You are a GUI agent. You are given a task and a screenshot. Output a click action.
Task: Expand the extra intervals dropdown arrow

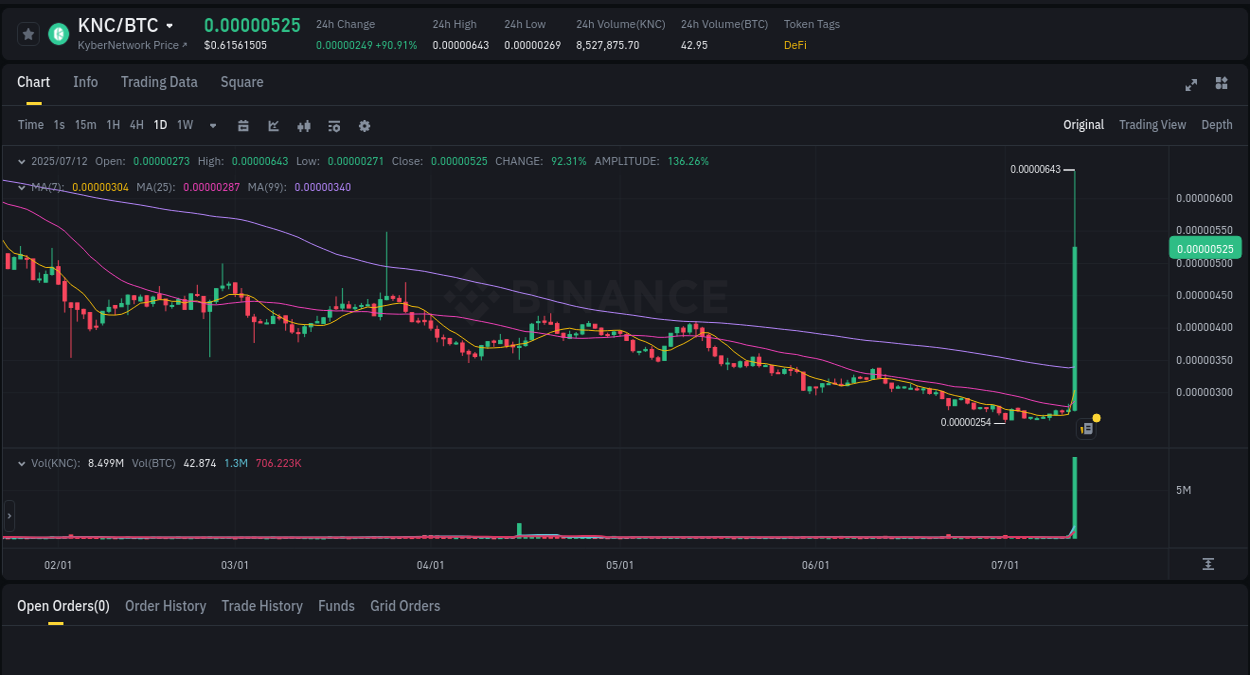pos(211,126)
